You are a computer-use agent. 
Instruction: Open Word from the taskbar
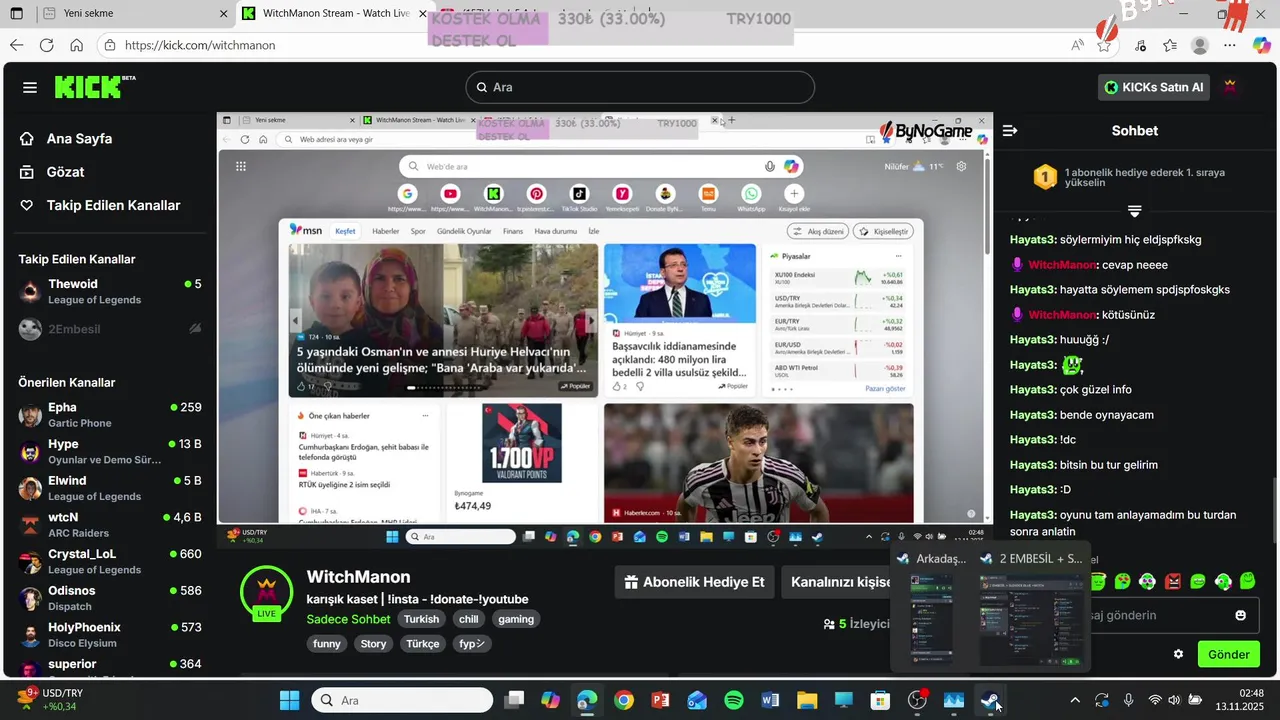(x=770, y=700)
